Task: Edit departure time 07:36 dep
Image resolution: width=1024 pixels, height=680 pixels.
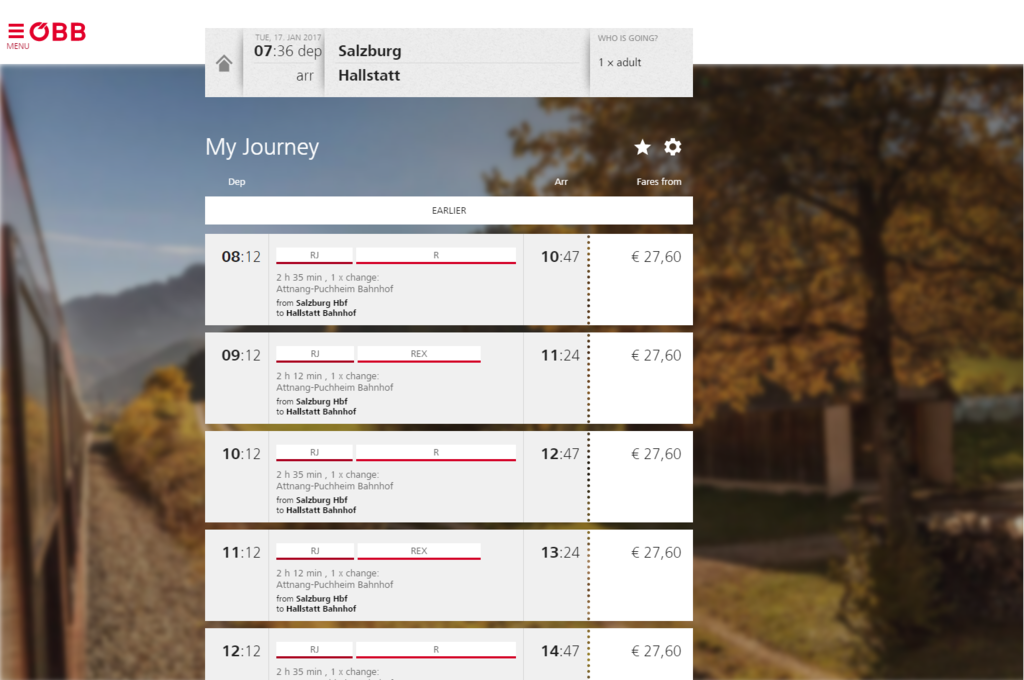Action: 287,51
